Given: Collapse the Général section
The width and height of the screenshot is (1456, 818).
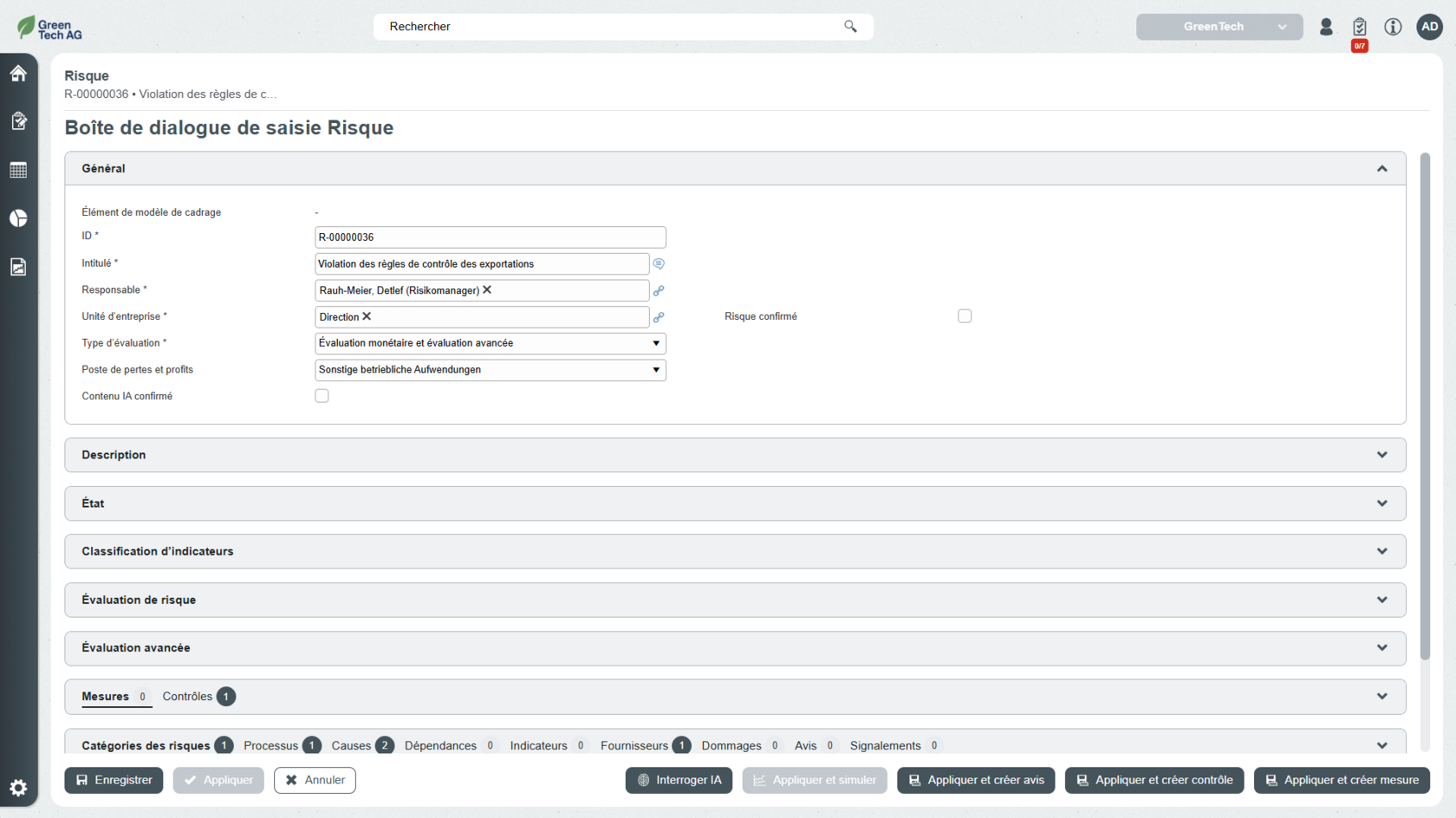Looking at the screenshot, I should (1381, 169).
